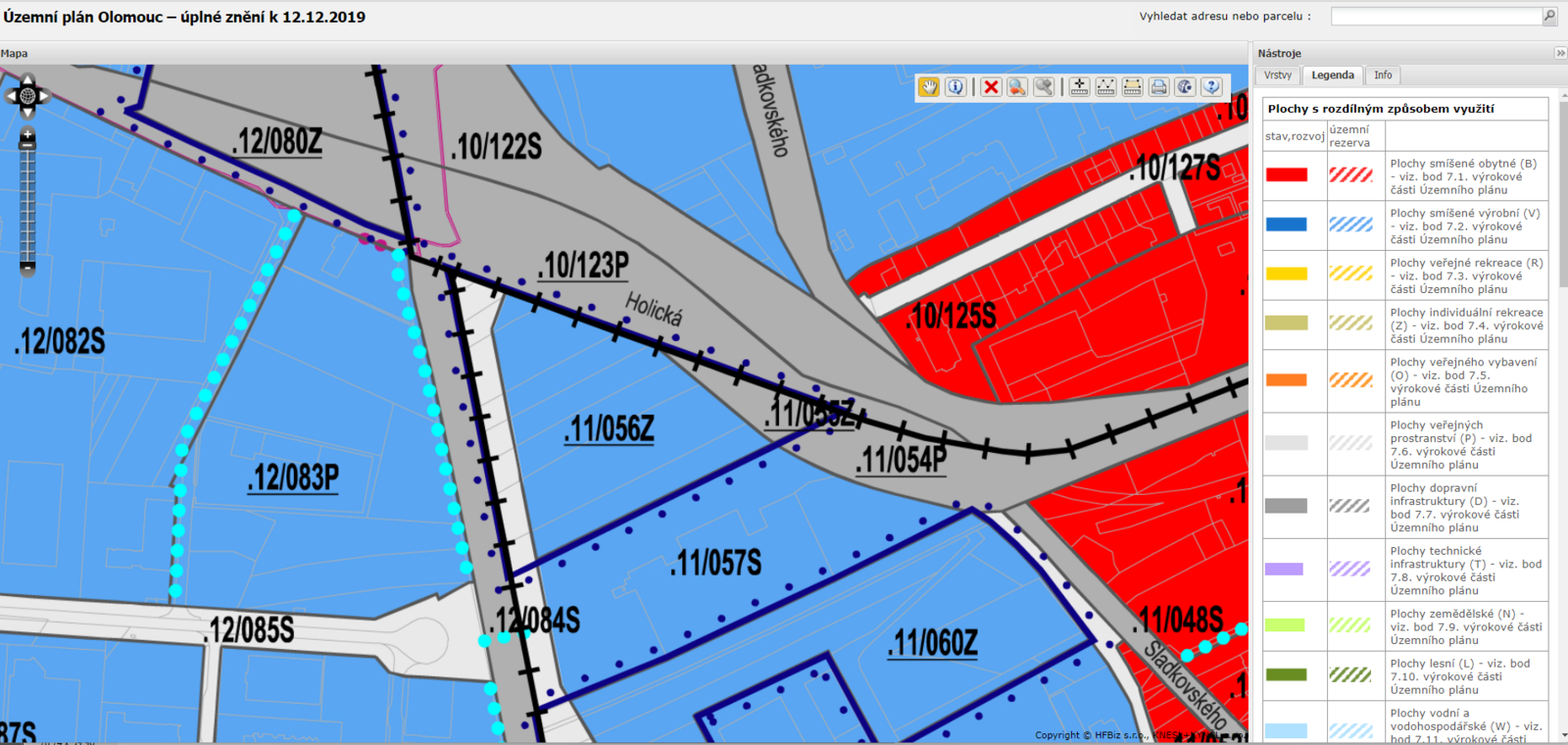Open the help question mark icon
The width and height of the screenshot is (1568, 745).
[x=1211, y=87]
